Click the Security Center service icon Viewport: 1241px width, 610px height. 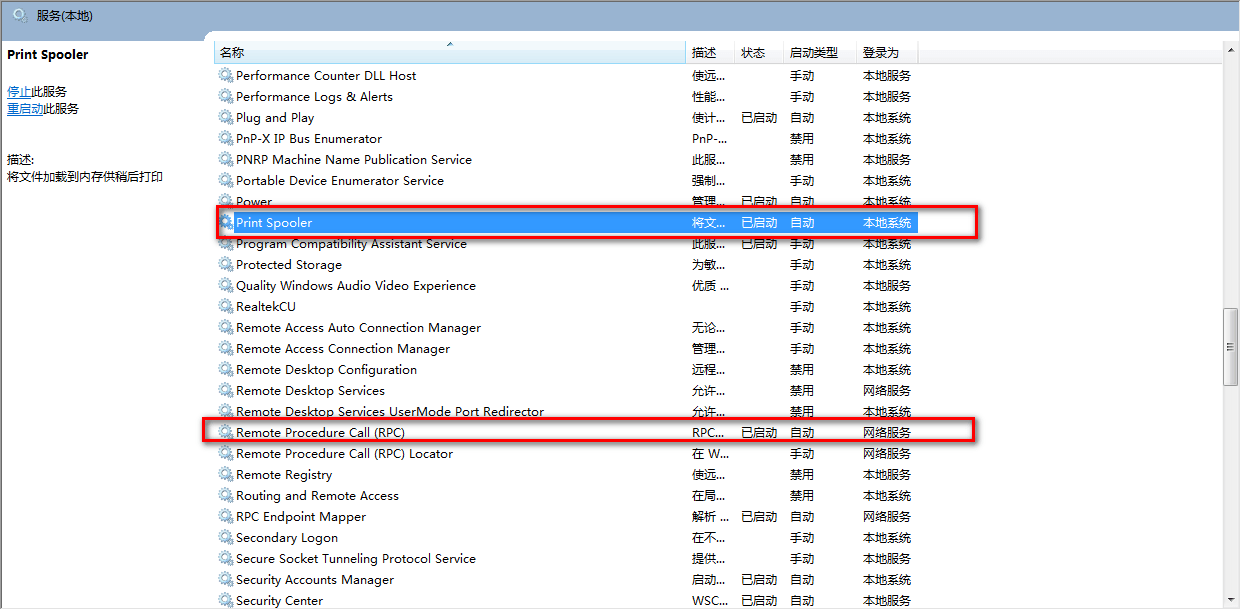coord(226,600)
